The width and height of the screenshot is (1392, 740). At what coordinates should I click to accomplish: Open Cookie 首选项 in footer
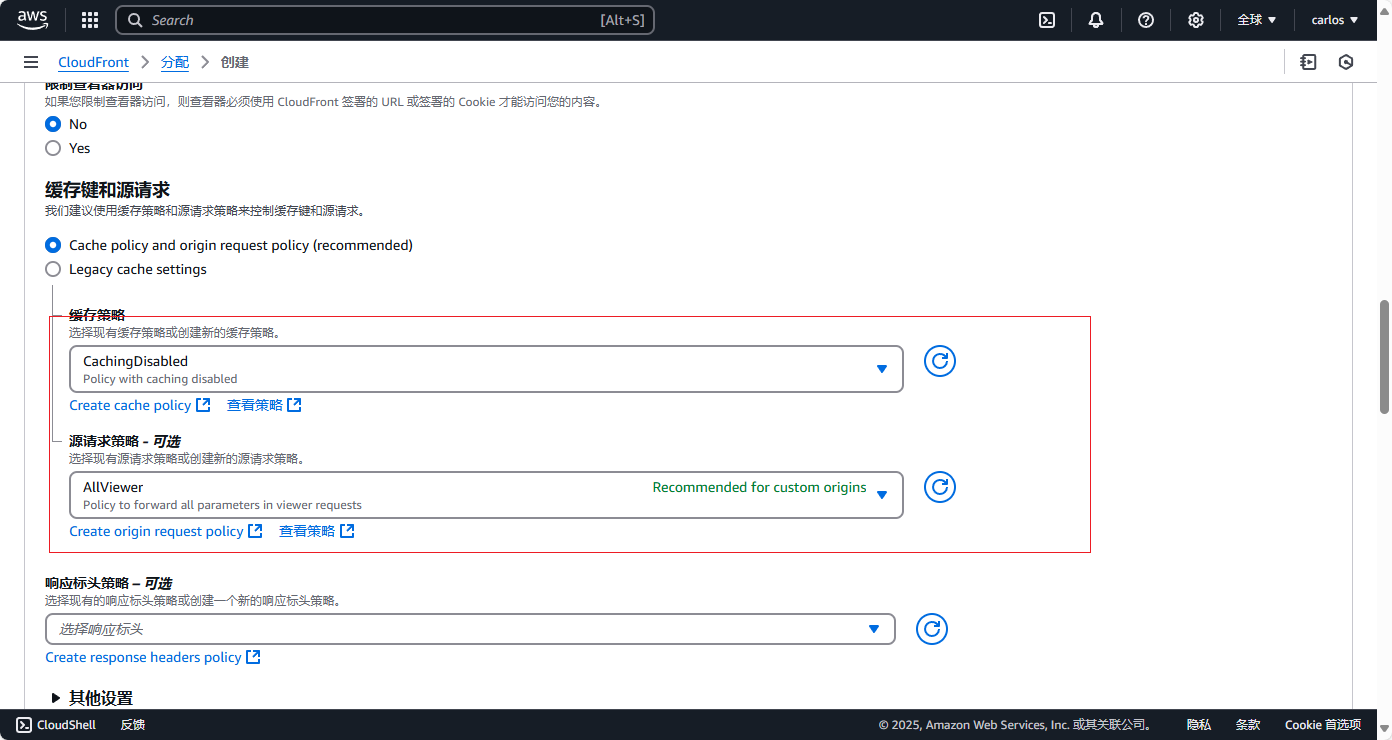point(1323,725)
